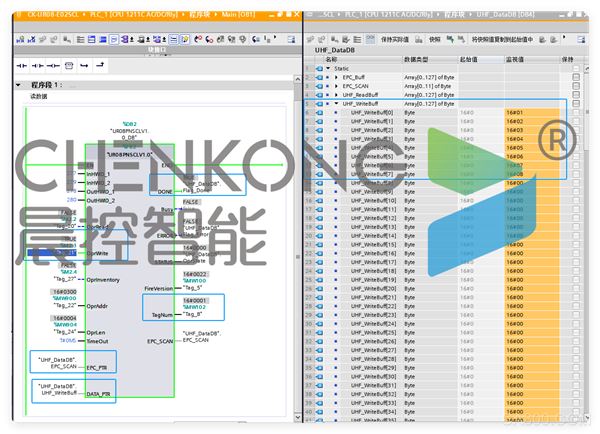This screenshot has width=600, height=434.
Task: Click the load start values icon after 将快照值复制到起始值中
Action: click(543, 39)
